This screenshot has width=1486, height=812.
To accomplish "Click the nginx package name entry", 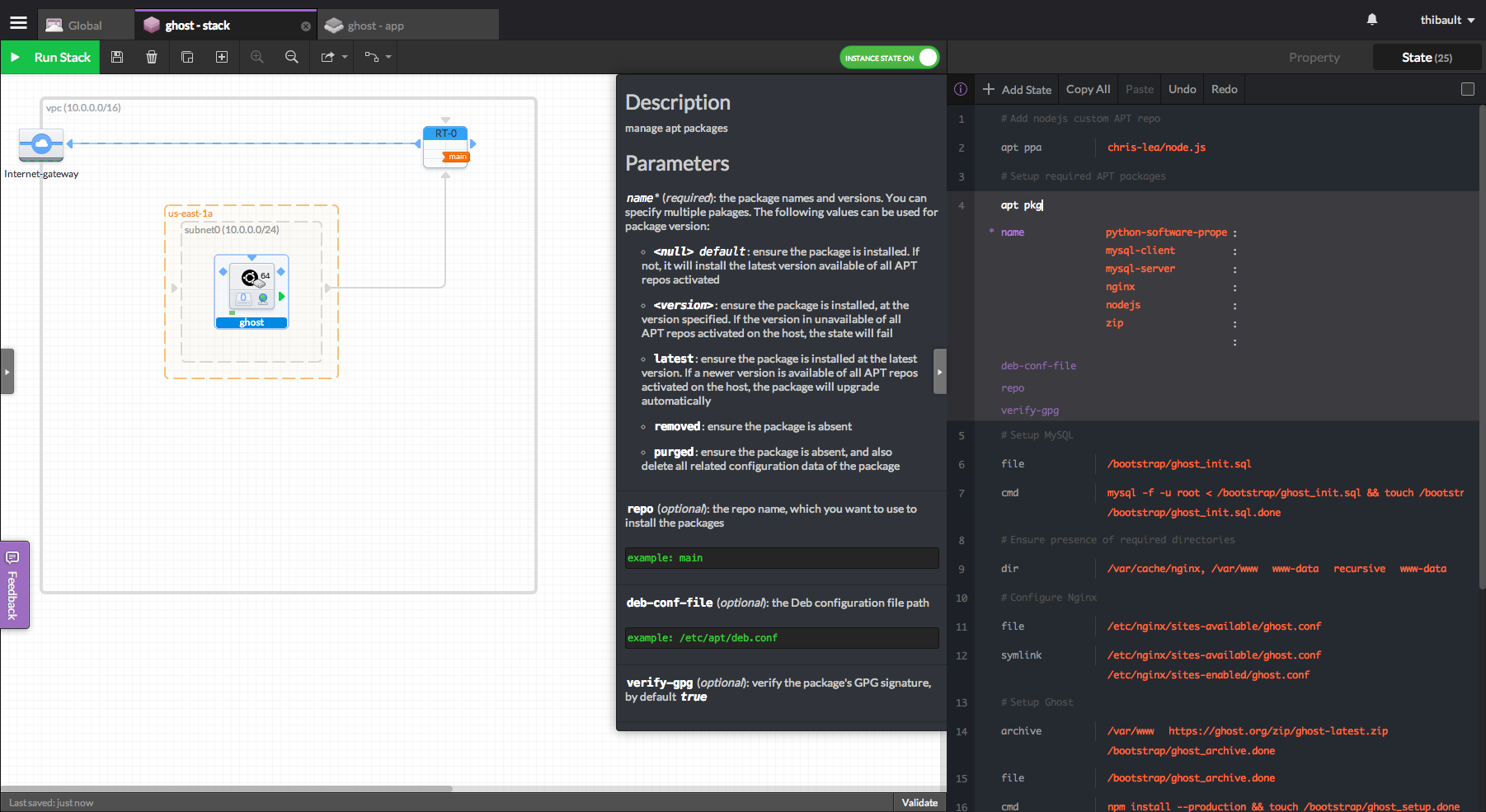I will (1120, 287).
